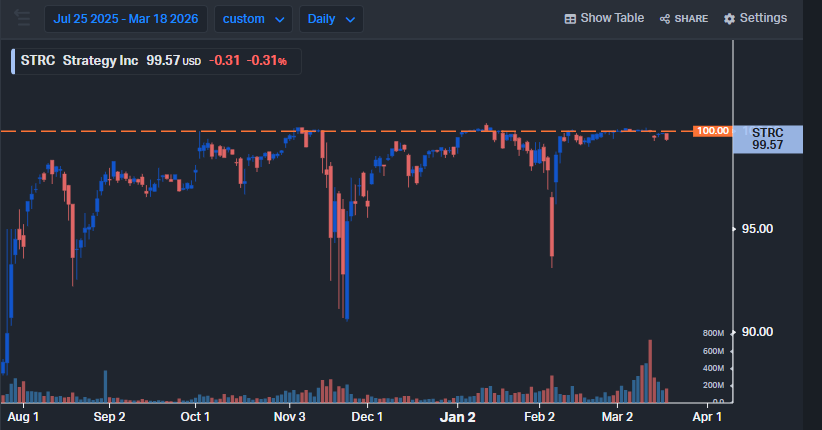Click the Settings text label
822x430 pixels.
tap(763, 19)
